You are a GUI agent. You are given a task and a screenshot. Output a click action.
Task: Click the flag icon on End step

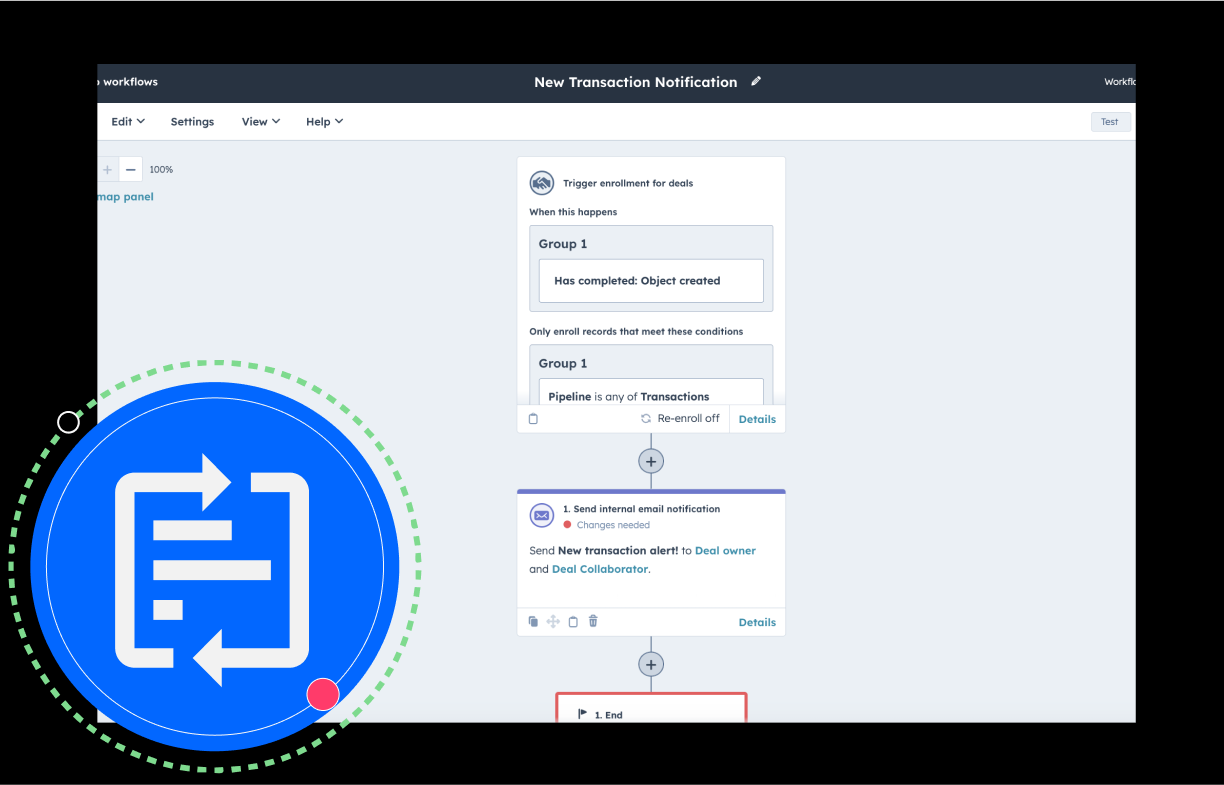tap(583, 714)
